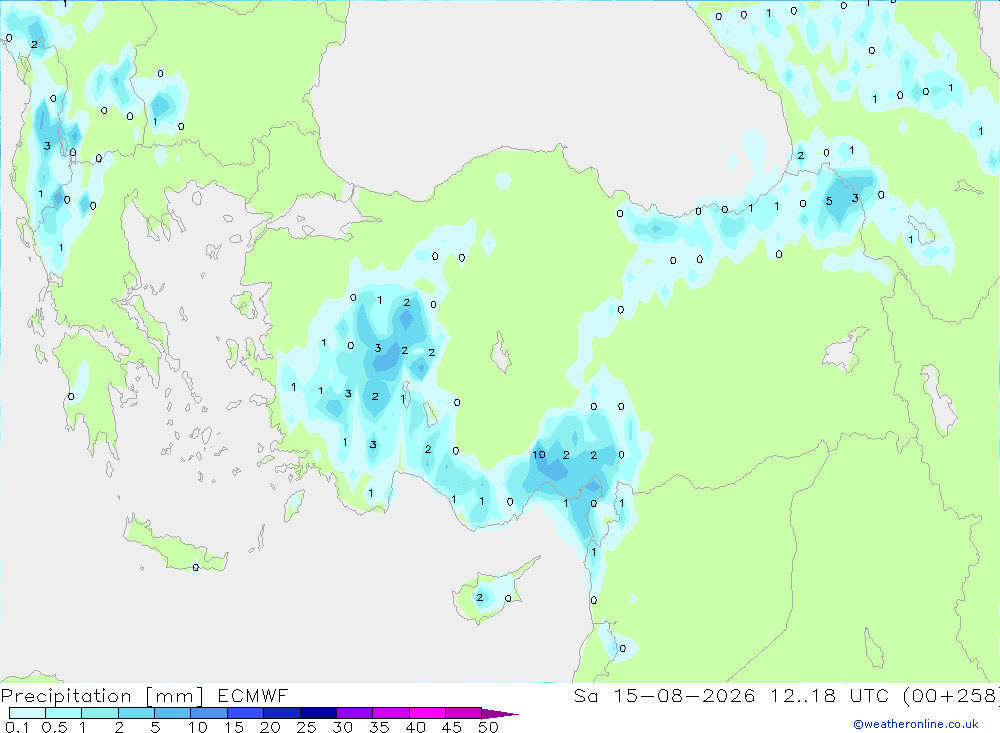Click the '15-08-2026' forecast date
The width and height of the screenshot is (1000, 733).
point(684,695)
